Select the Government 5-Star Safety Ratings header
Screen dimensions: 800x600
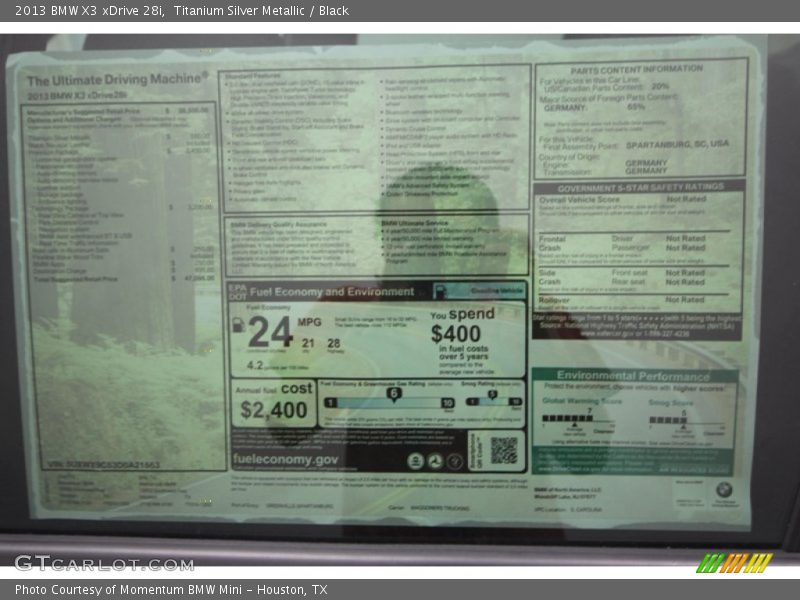click(x=640, y=187)
